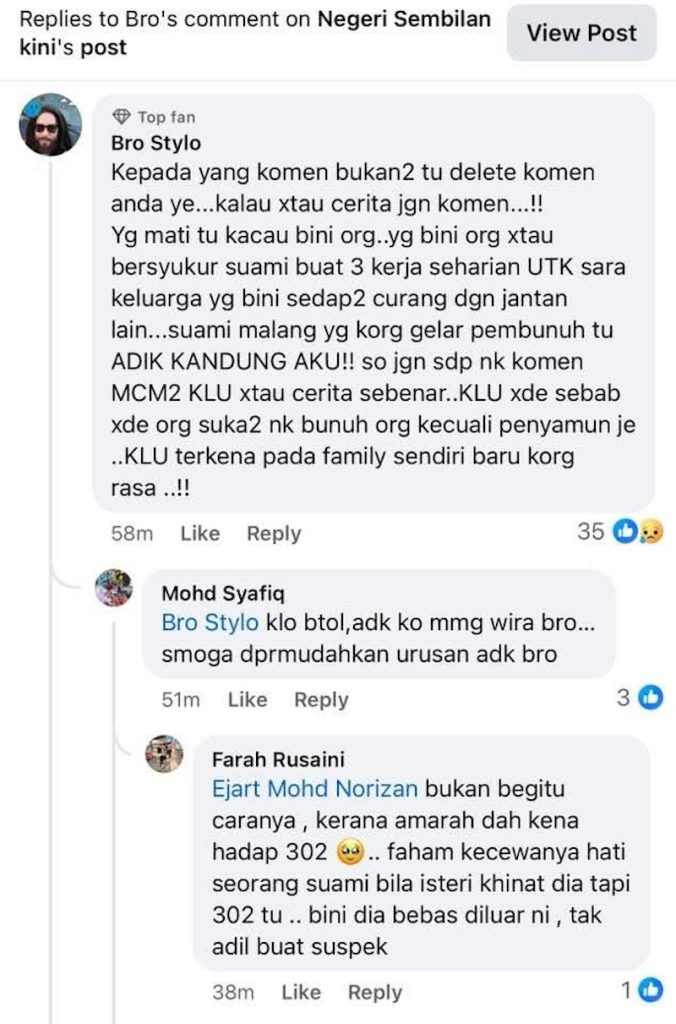Like Bro Stylo's comment
Viewport: 676px width, 1024px height.
tap(200, 534)
